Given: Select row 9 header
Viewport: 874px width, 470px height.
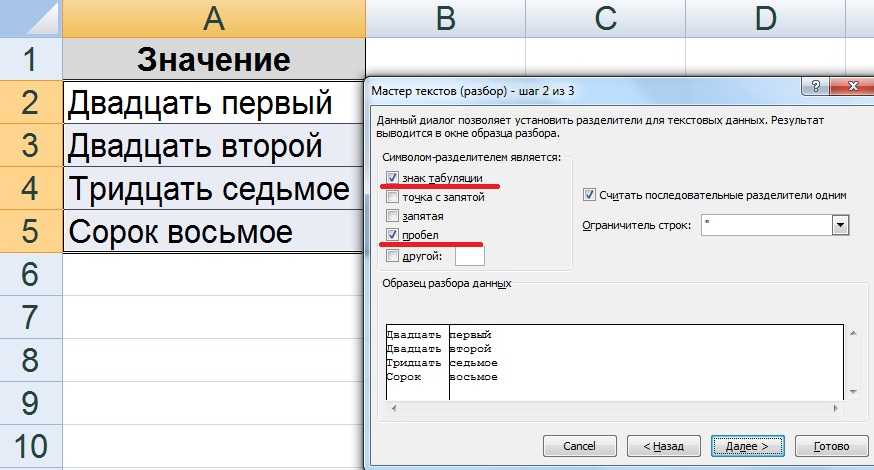Looking at the screenshot, I should tap(31, 403).
